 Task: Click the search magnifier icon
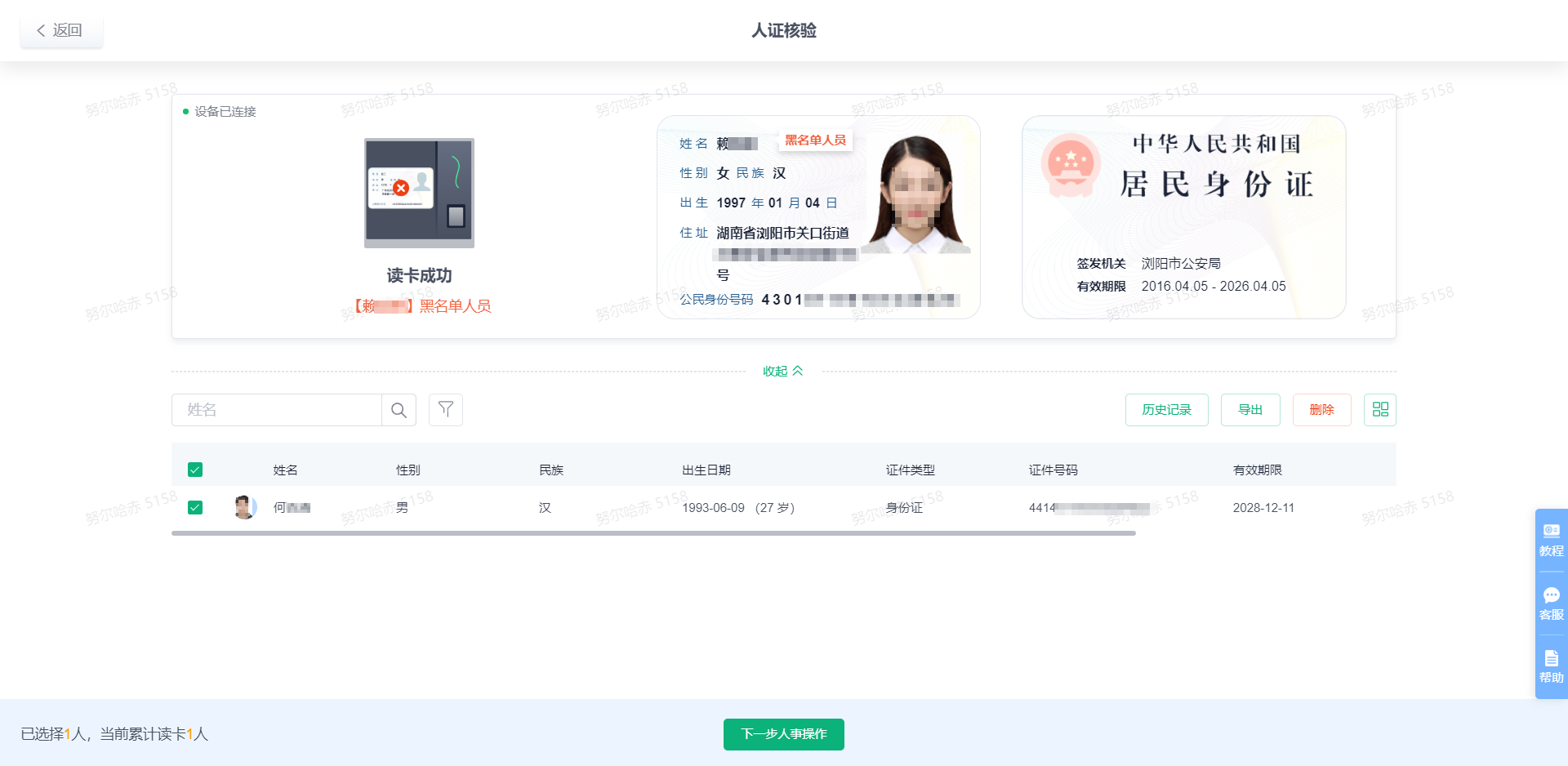399,410
